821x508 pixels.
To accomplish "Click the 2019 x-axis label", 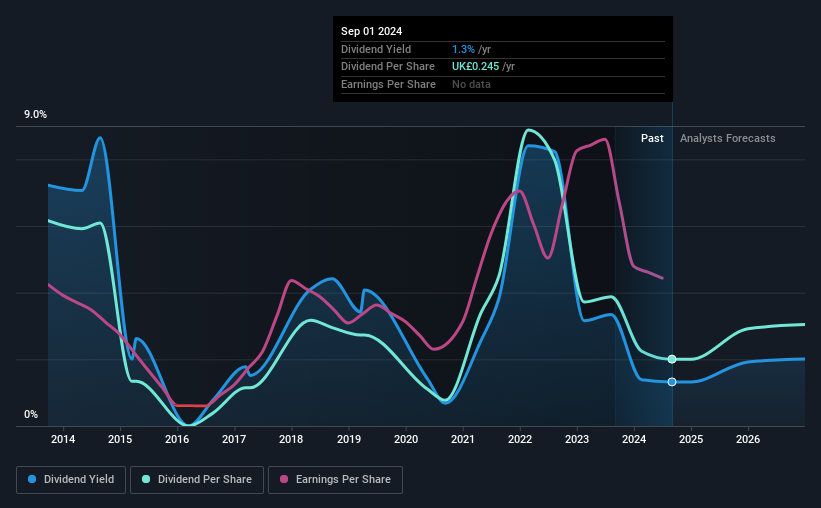I will (x=349, y=439).
